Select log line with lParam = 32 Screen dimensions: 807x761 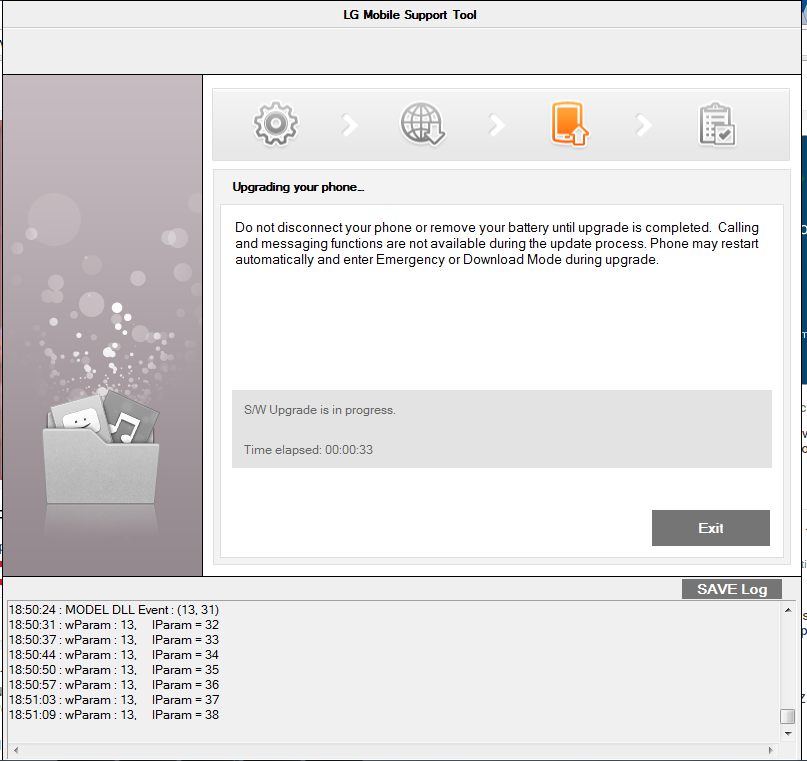click(x=114, y=625)
